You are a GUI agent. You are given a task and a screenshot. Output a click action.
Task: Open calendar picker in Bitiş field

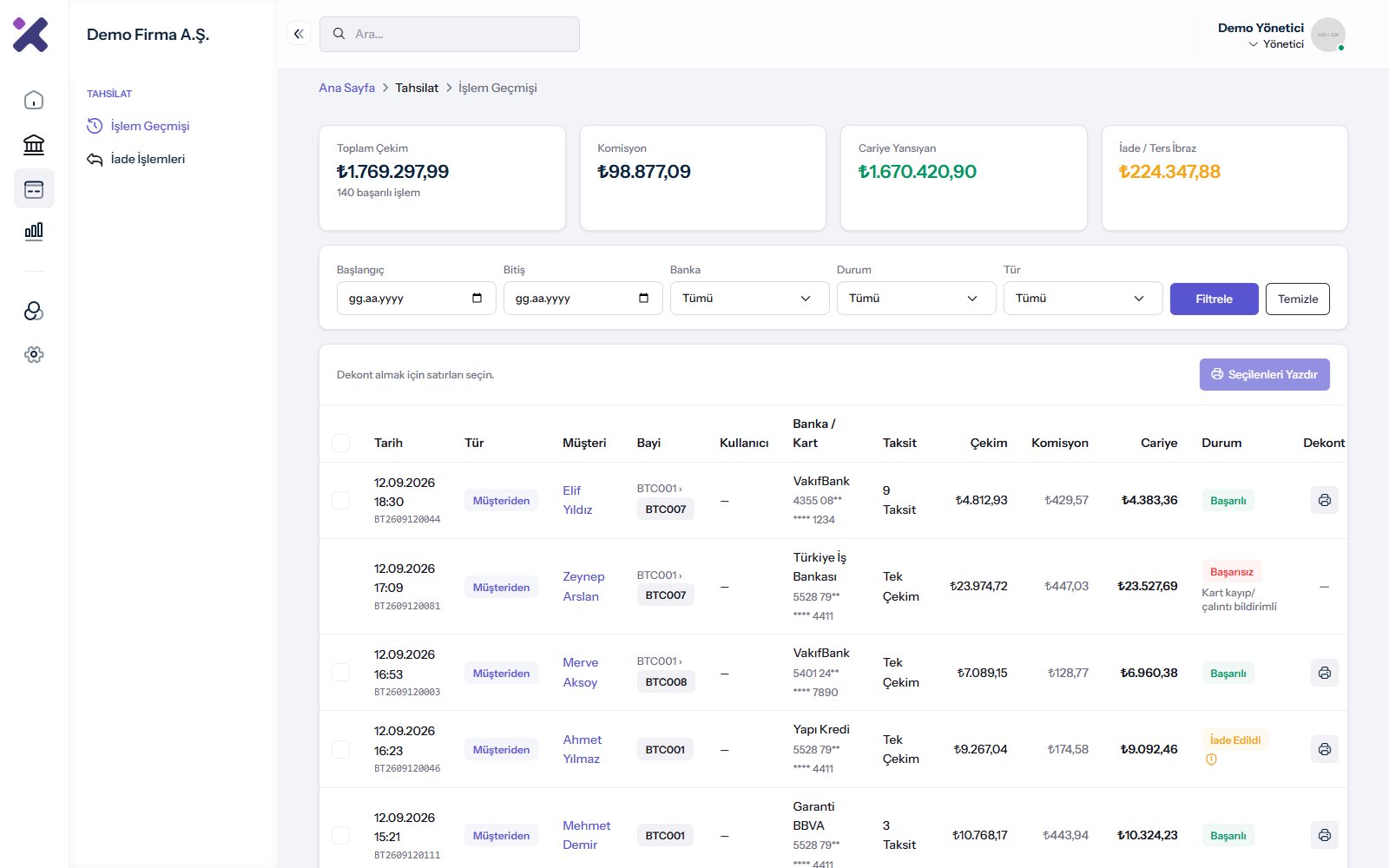tap(643, 298)
